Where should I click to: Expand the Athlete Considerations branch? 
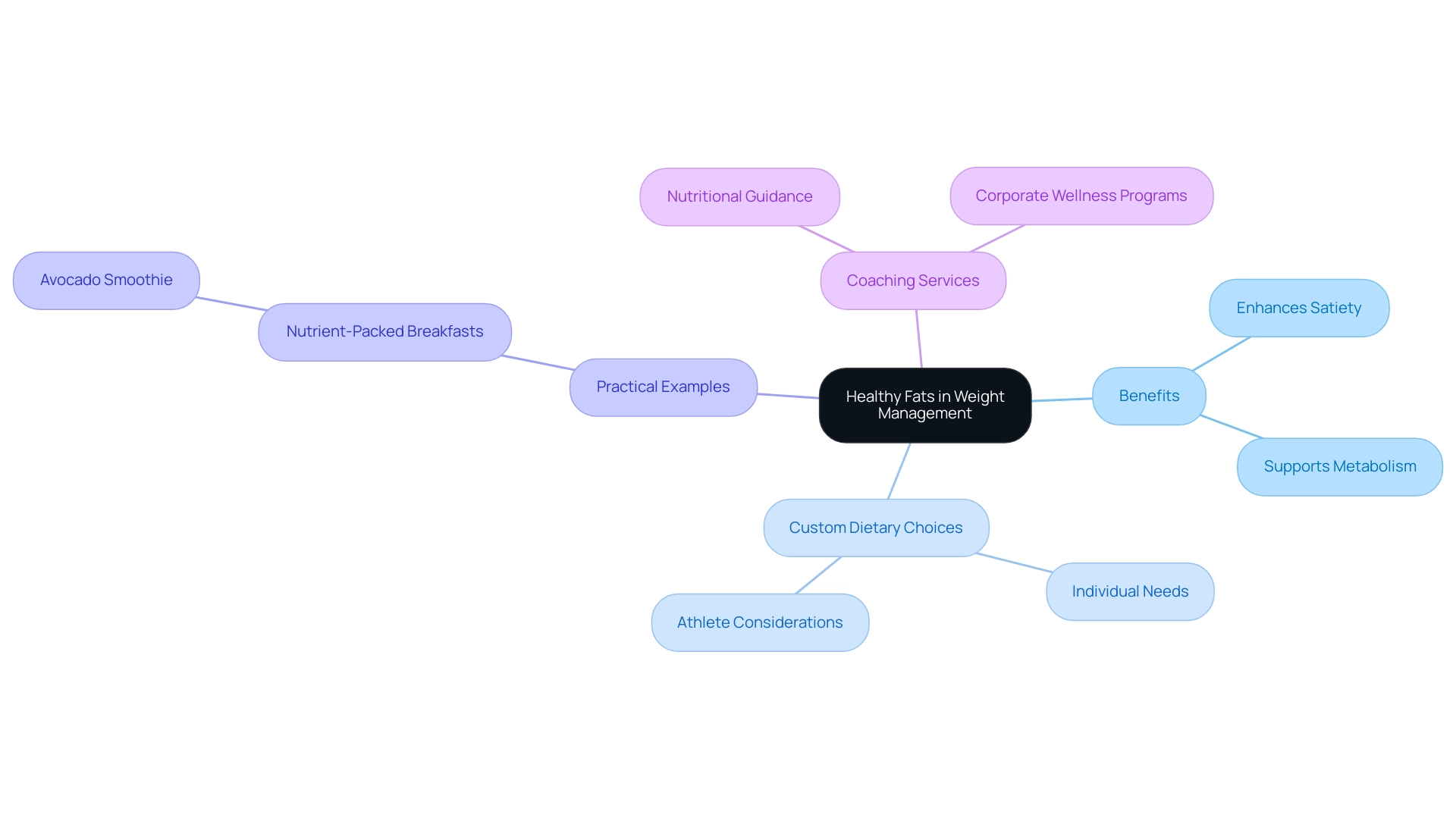tap(760, 622)
